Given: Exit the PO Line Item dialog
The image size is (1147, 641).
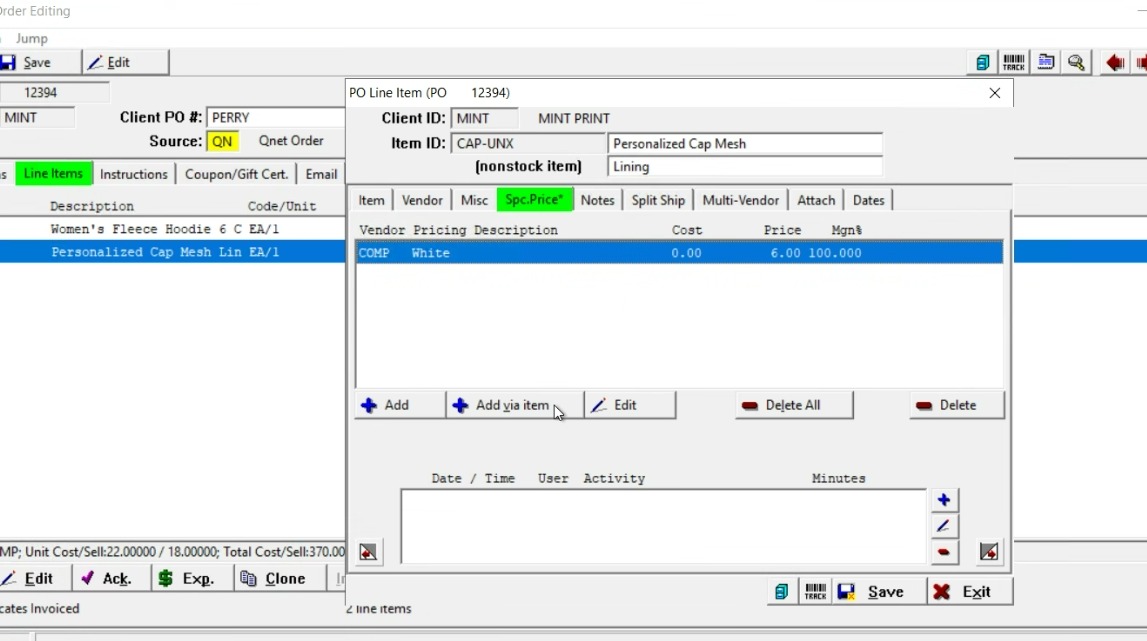Looking at the screenshot, I should (970, 591).
